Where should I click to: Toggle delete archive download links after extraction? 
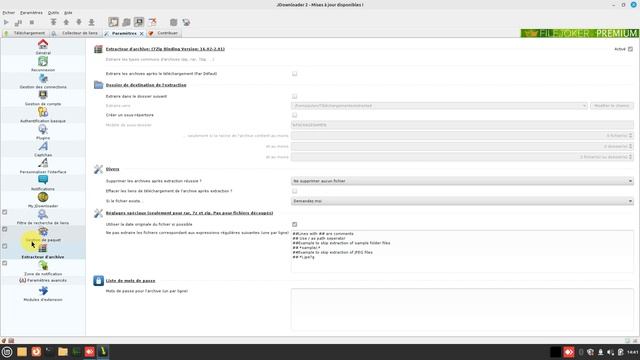[294, 191]
